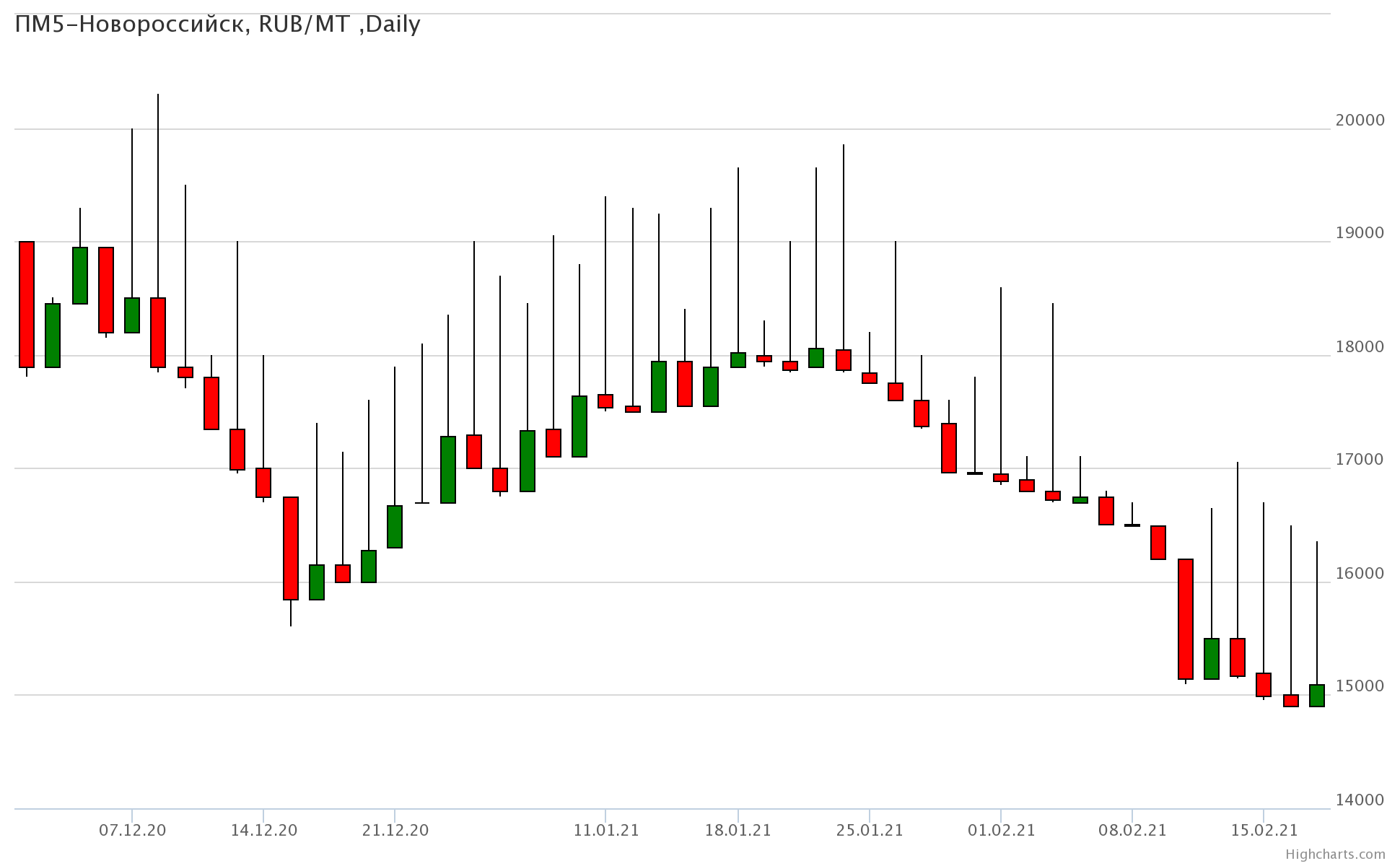The height and width of the screenshot is (866, 1400).
Task: Click the 08.02.21 date axis label
Action: [x=1132, y=831]
